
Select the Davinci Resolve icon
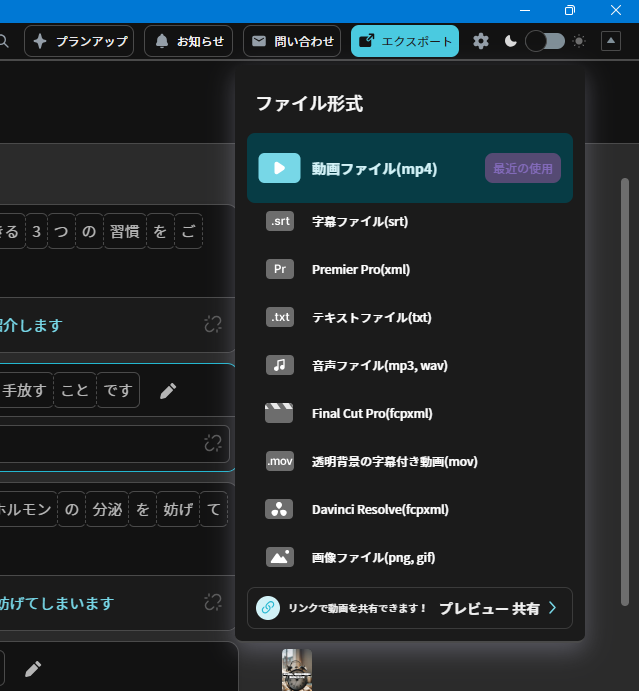279,509
